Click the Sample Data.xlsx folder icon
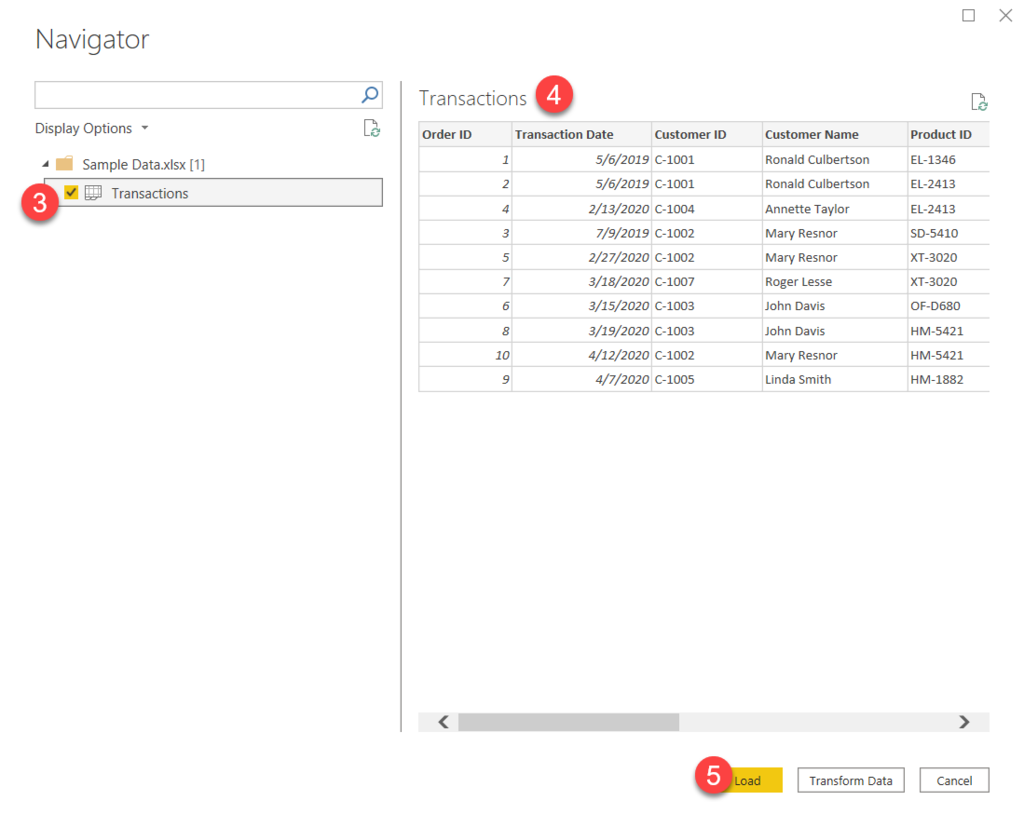Image resolution: width=1024 pixels, height=814 pixels. point(67,163)
